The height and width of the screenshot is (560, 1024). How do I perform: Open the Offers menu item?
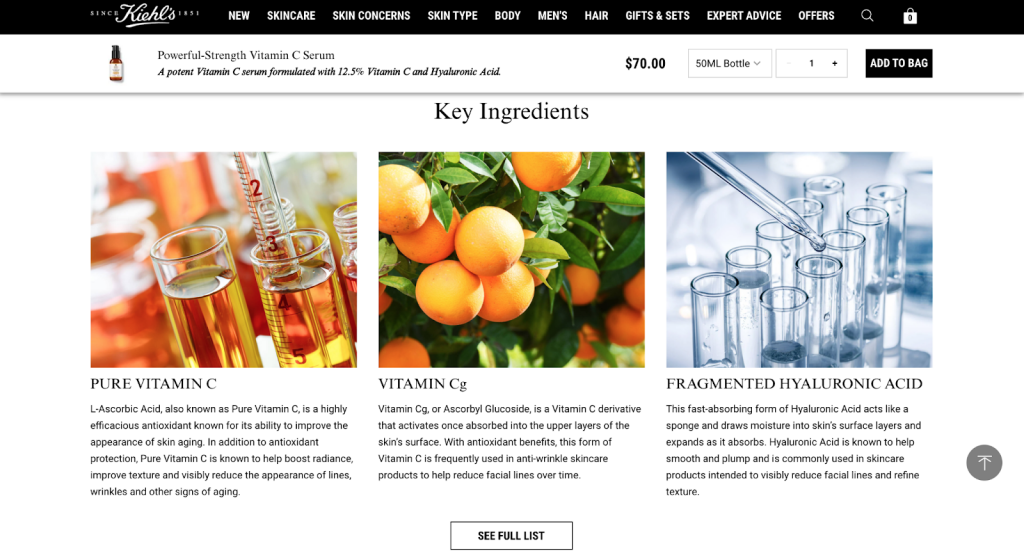click(x=816, y=16)
